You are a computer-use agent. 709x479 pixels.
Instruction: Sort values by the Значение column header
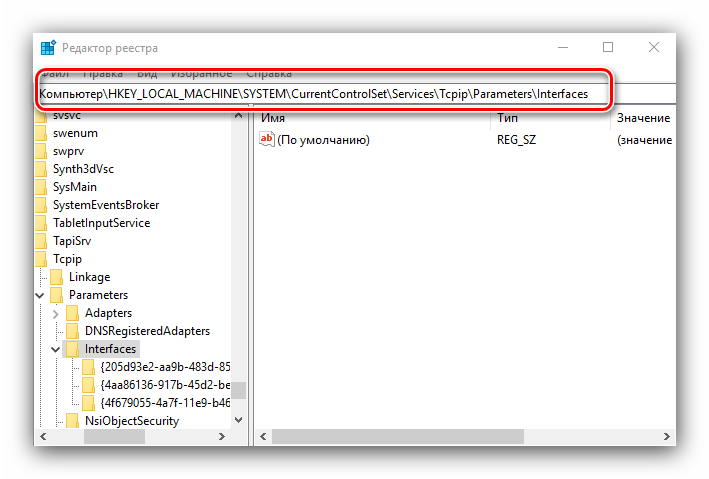[643, 118]
